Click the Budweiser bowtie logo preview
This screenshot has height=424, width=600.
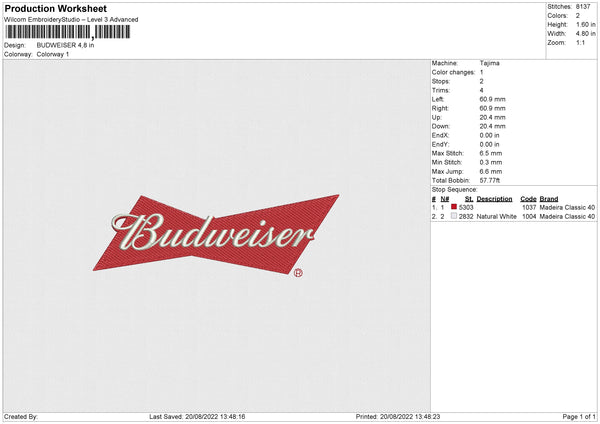[215, 234]
